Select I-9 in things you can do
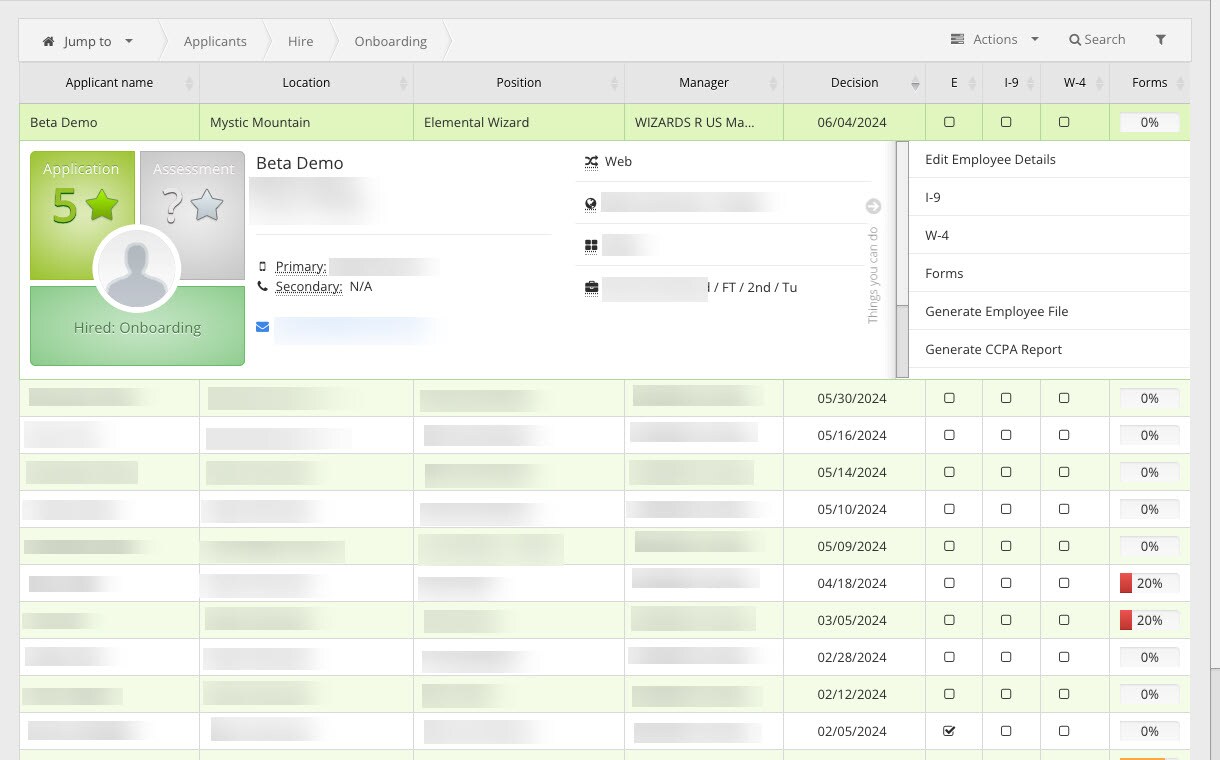This screenshot has height=760, width=1220. point(1049,197)
